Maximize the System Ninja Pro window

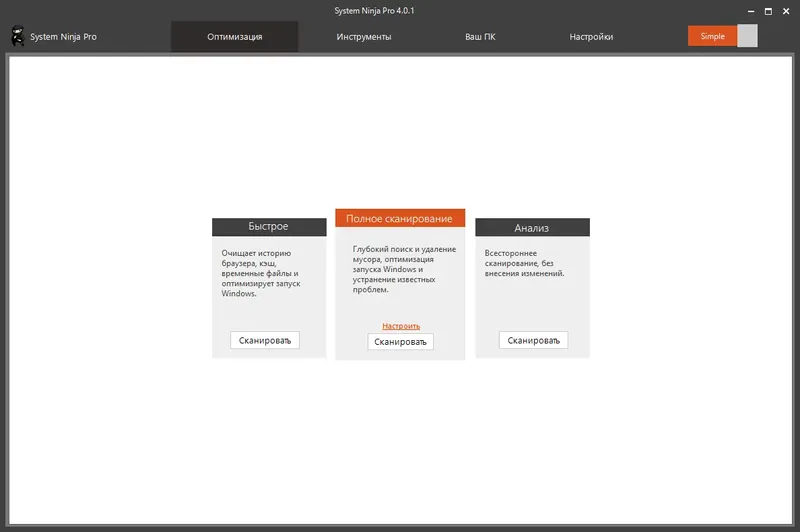(768, 11)
